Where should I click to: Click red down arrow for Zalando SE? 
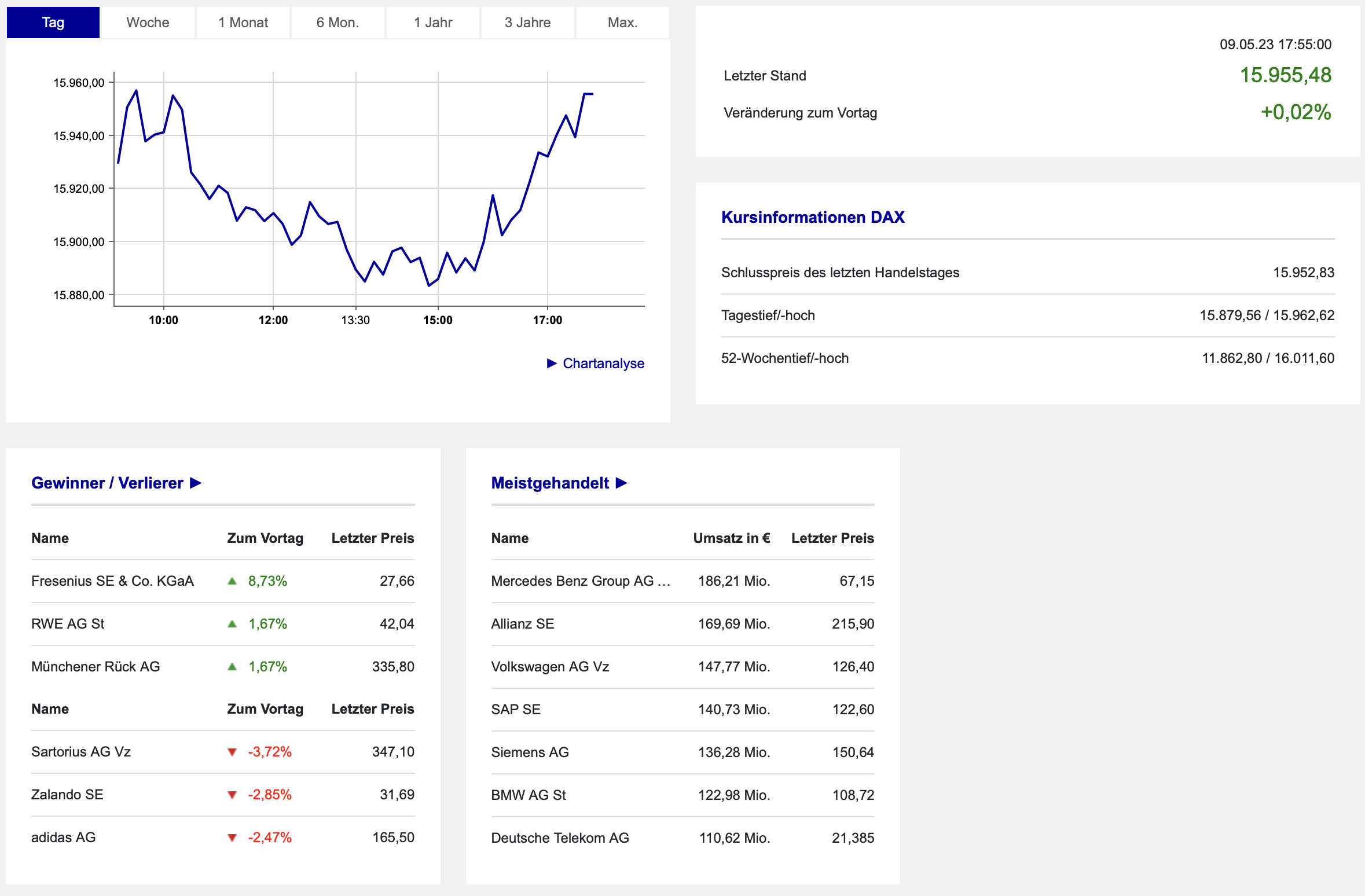pyautogui.click(x=232, y=795)
